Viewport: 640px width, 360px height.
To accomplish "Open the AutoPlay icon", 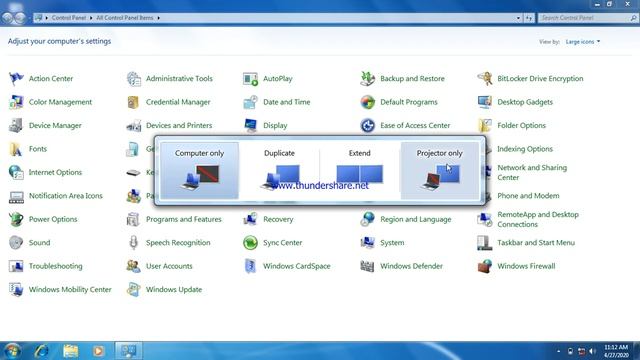I will click(250, 78).
